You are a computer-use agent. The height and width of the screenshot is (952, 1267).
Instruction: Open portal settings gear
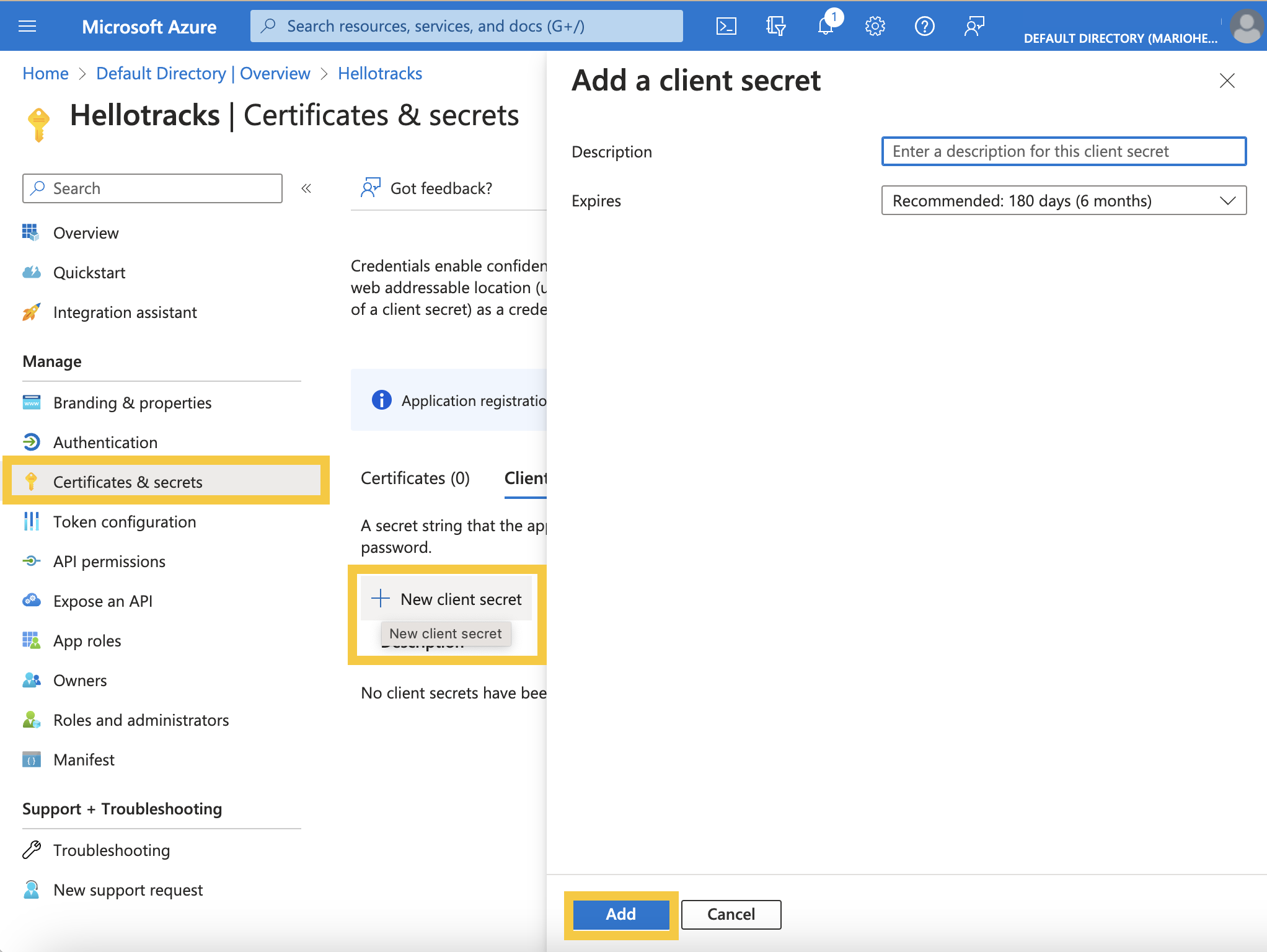(875, 26)
